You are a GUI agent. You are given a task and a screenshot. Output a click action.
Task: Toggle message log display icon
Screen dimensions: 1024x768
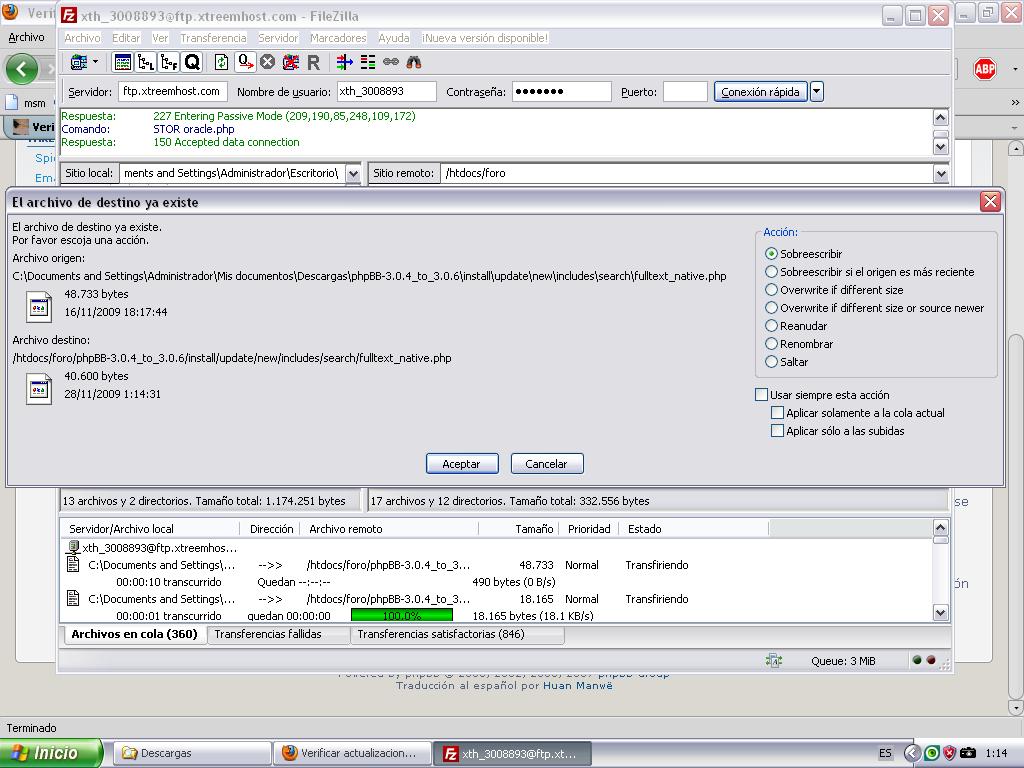(122, 62)
